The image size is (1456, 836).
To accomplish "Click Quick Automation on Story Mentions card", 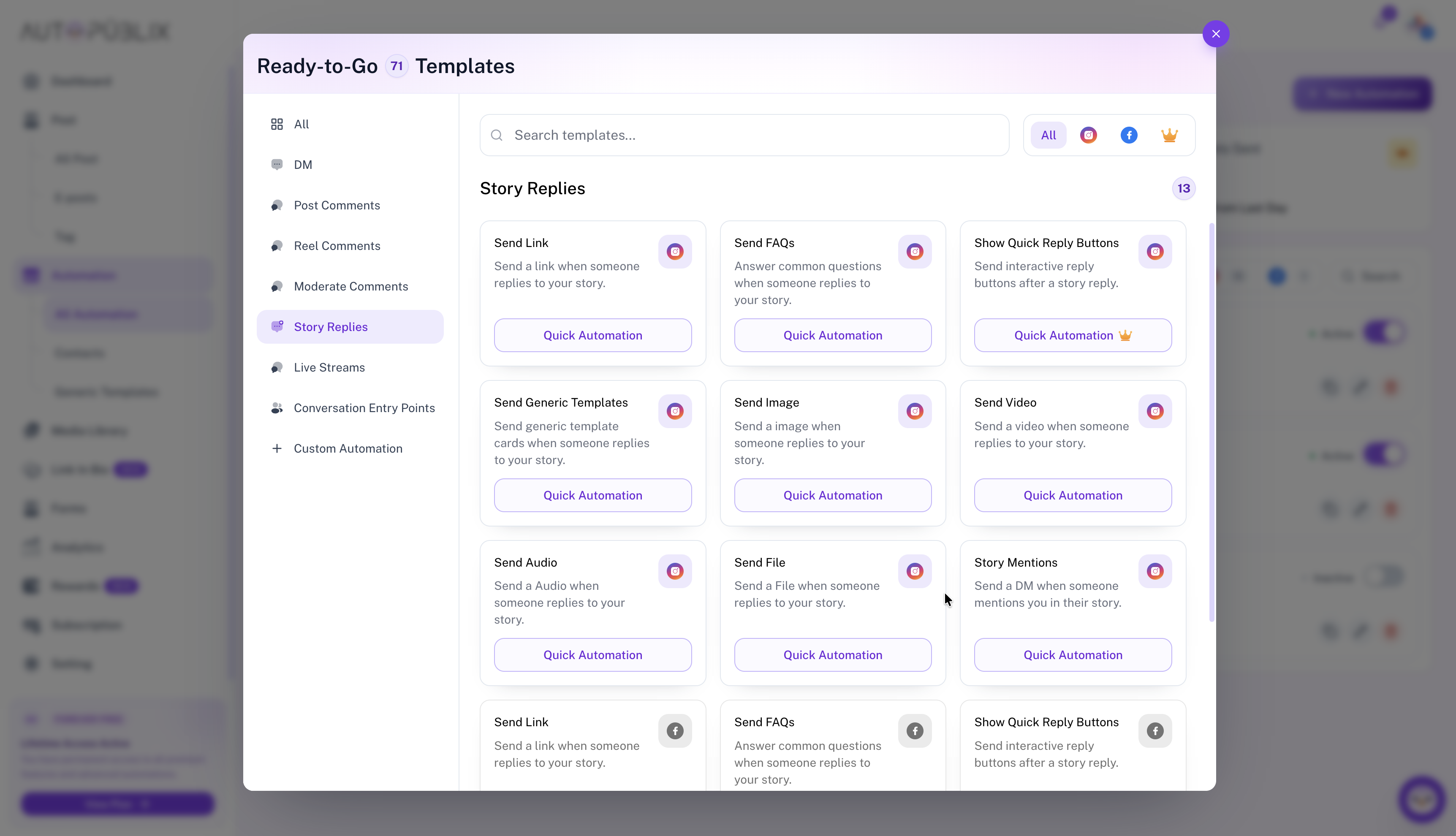I will 1073,654.
